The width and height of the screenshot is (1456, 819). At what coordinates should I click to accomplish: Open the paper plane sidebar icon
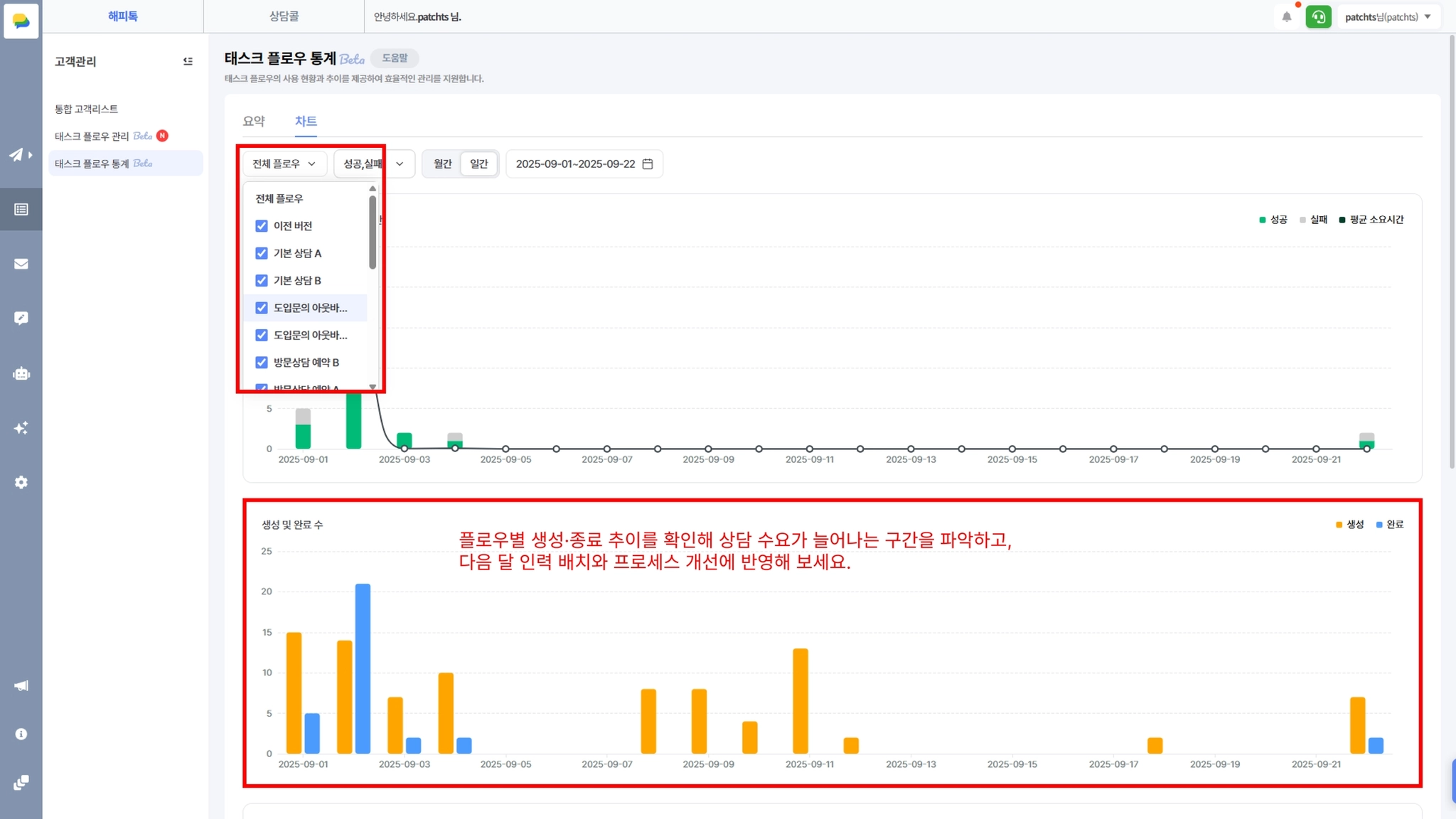point(17,154)
